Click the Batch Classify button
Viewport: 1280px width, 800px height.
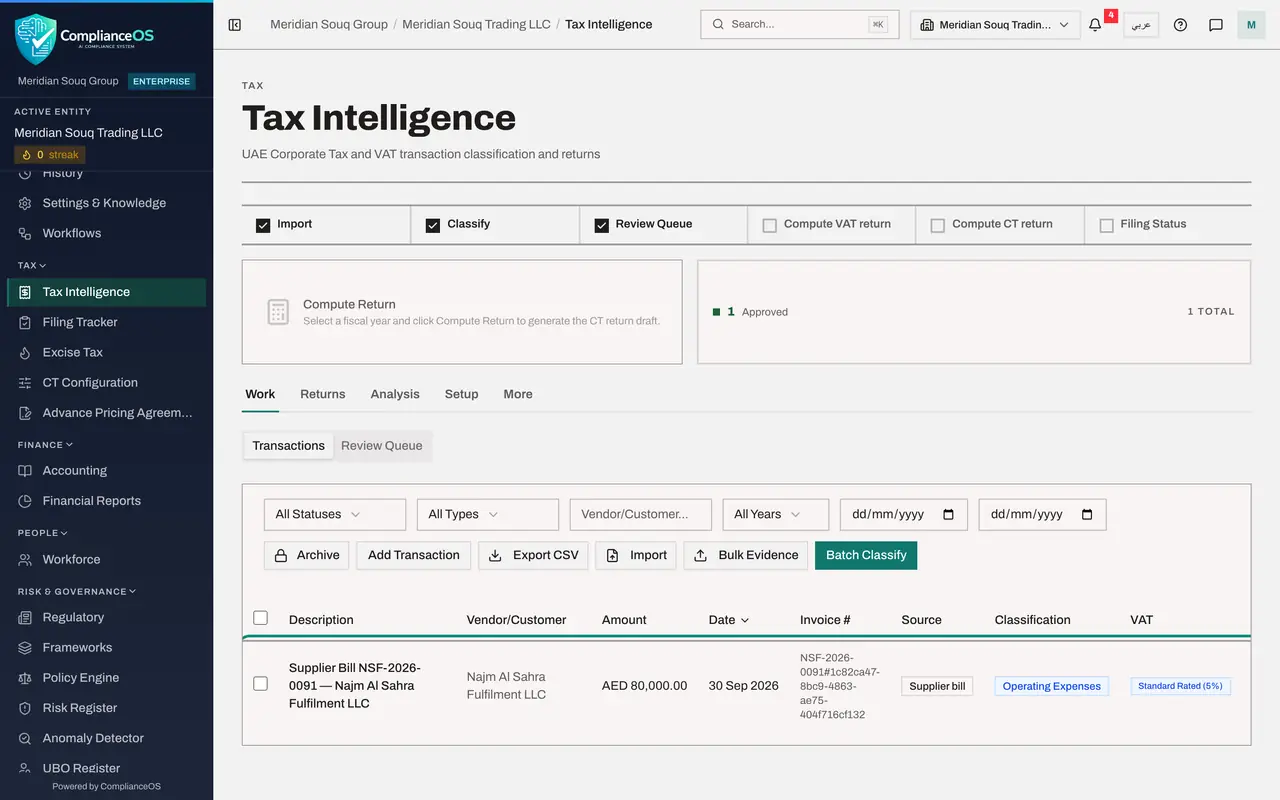(866, 555)
